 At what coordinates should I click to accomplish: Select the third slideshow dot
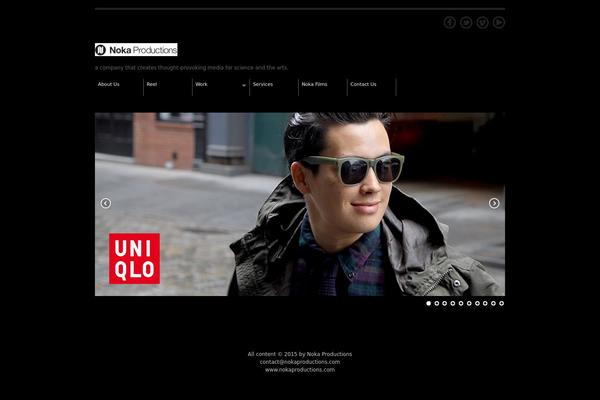445,303
